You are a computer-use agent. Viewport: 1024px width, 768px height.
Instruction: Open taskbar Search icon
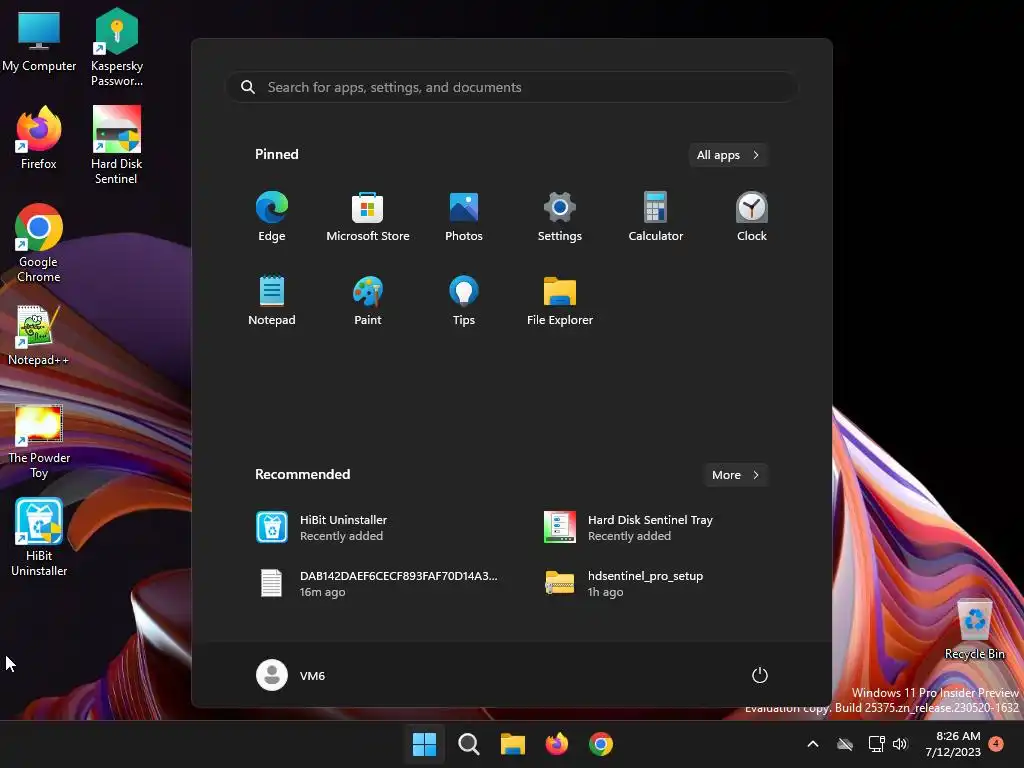[468, 744]
